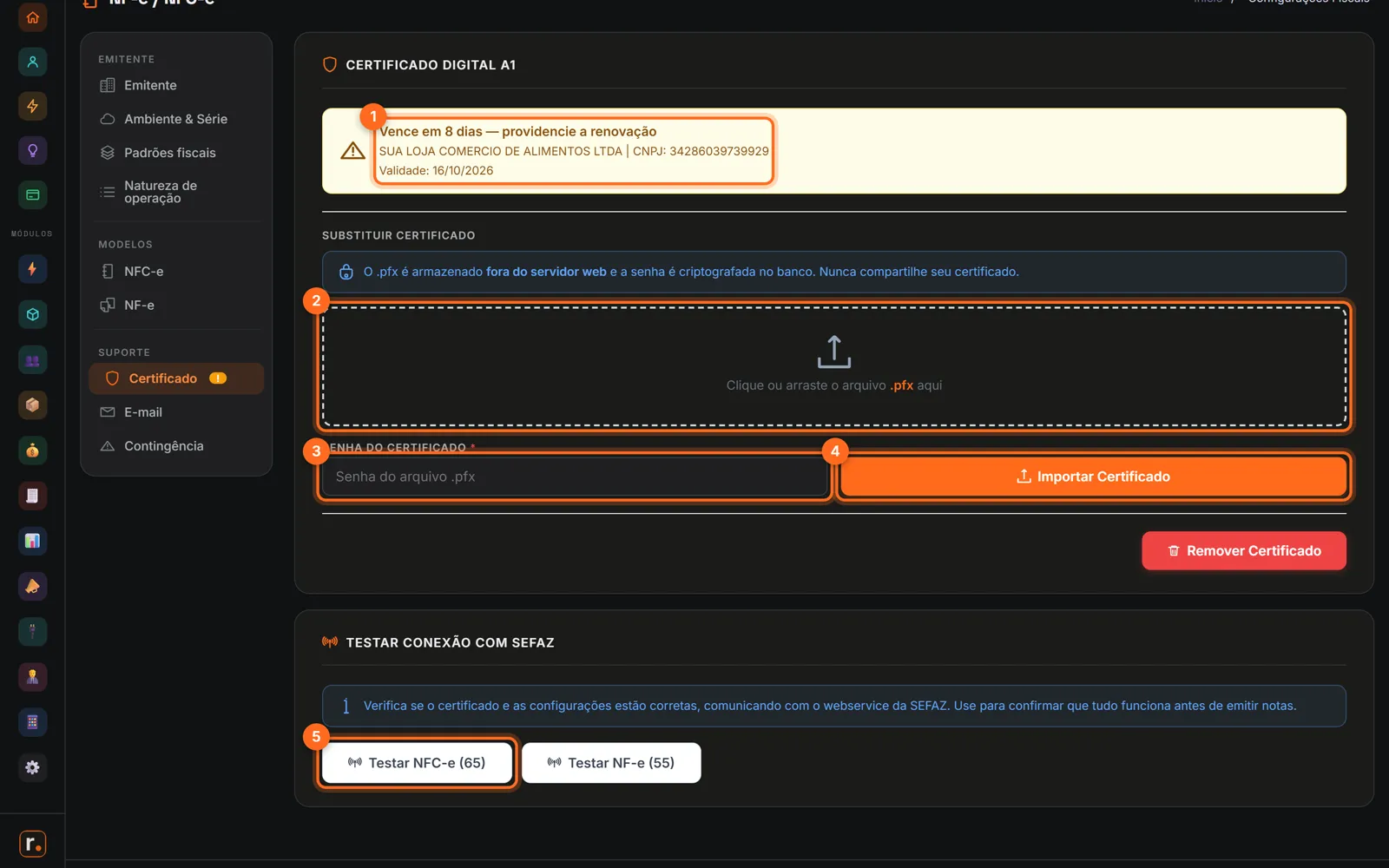Click Importar Certificado button
The image size is (1389, 868).
click(1093, 477)
